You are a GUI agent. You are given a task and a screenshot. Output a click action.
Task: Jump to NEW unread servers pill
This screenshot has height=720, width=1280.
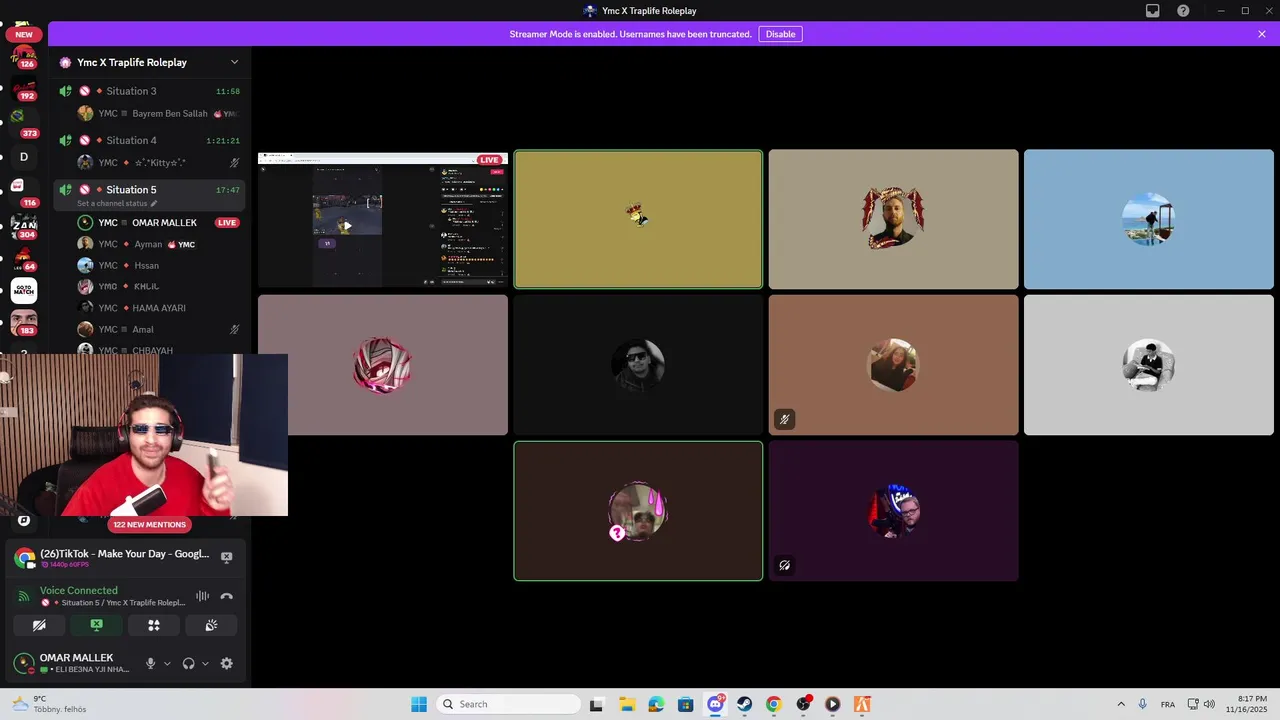point(24,34)
